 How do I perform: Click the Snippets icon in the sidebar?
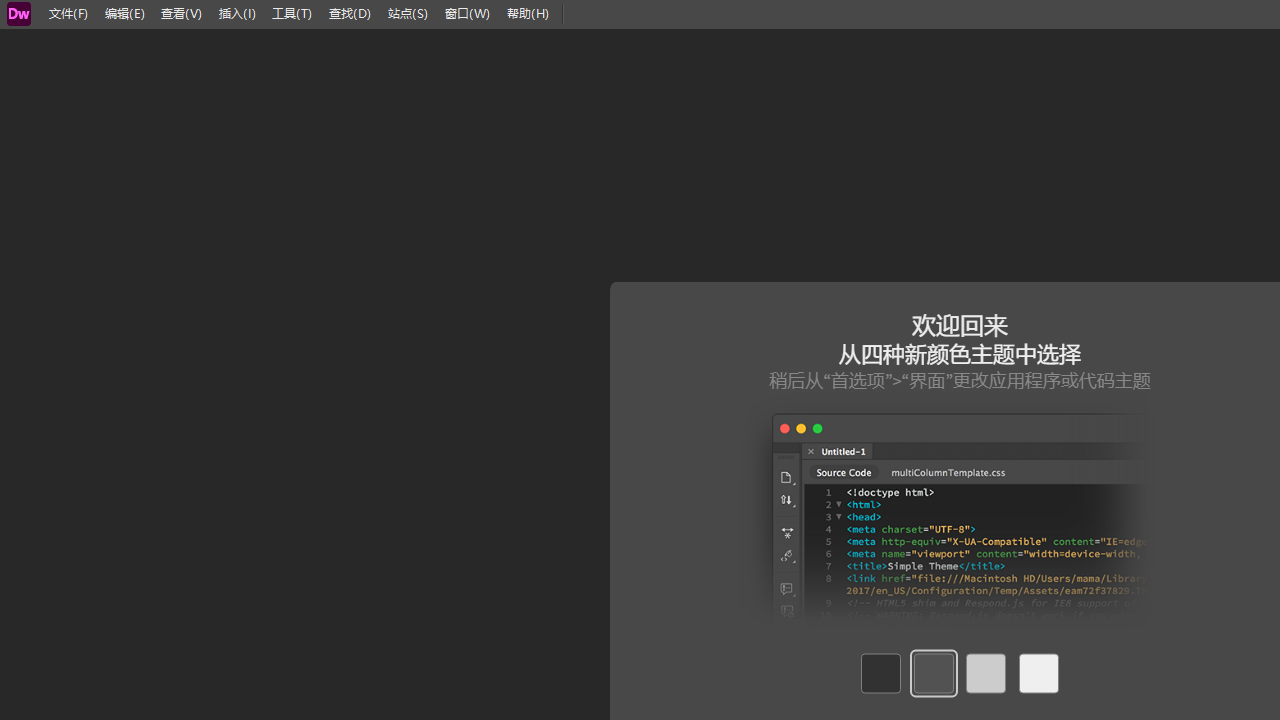pyautogui.click(x=787, y=556)
